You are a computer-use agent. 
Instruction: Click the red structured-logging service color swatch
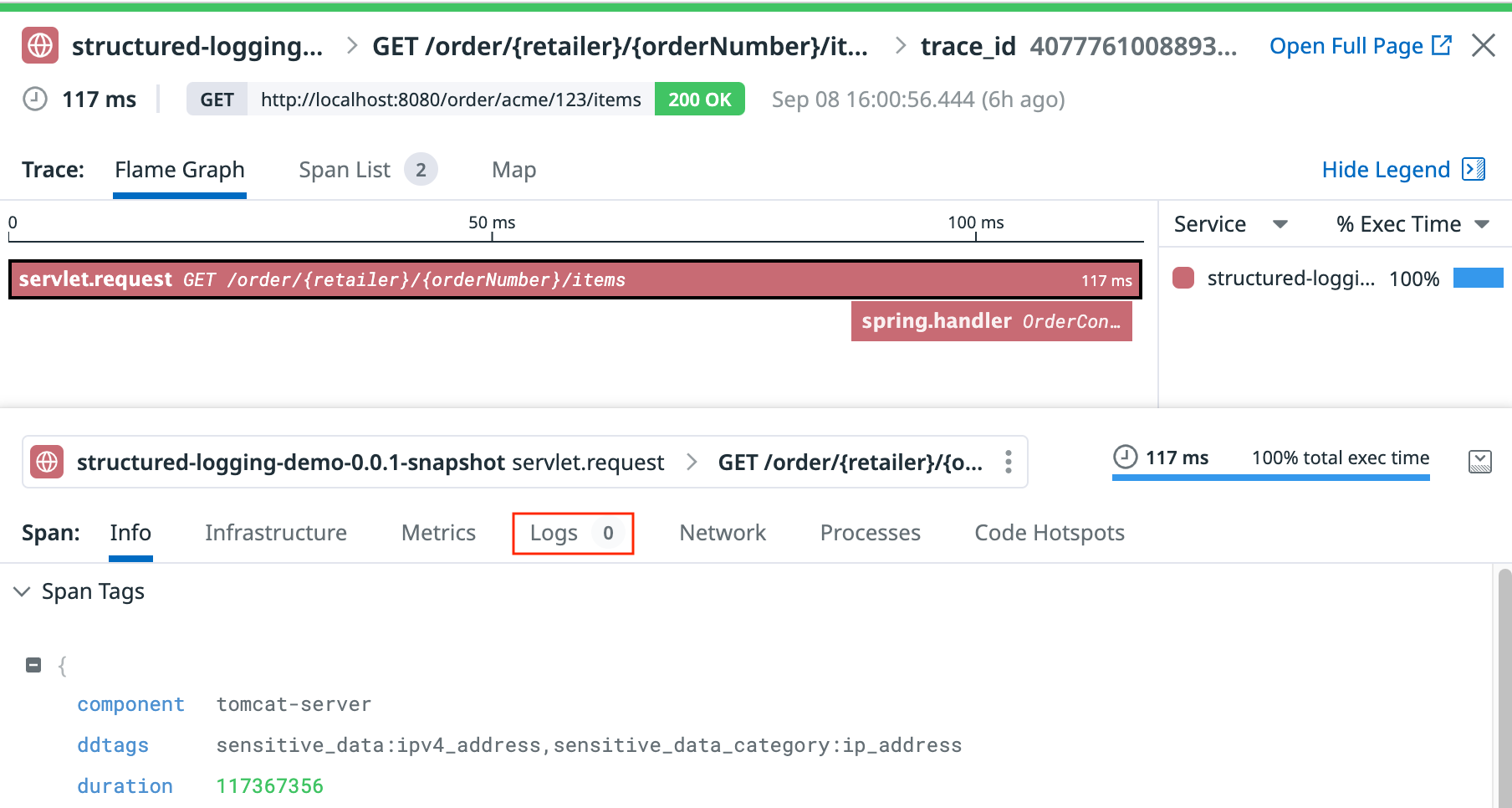pyautogui.click(x=1183, y=279)
